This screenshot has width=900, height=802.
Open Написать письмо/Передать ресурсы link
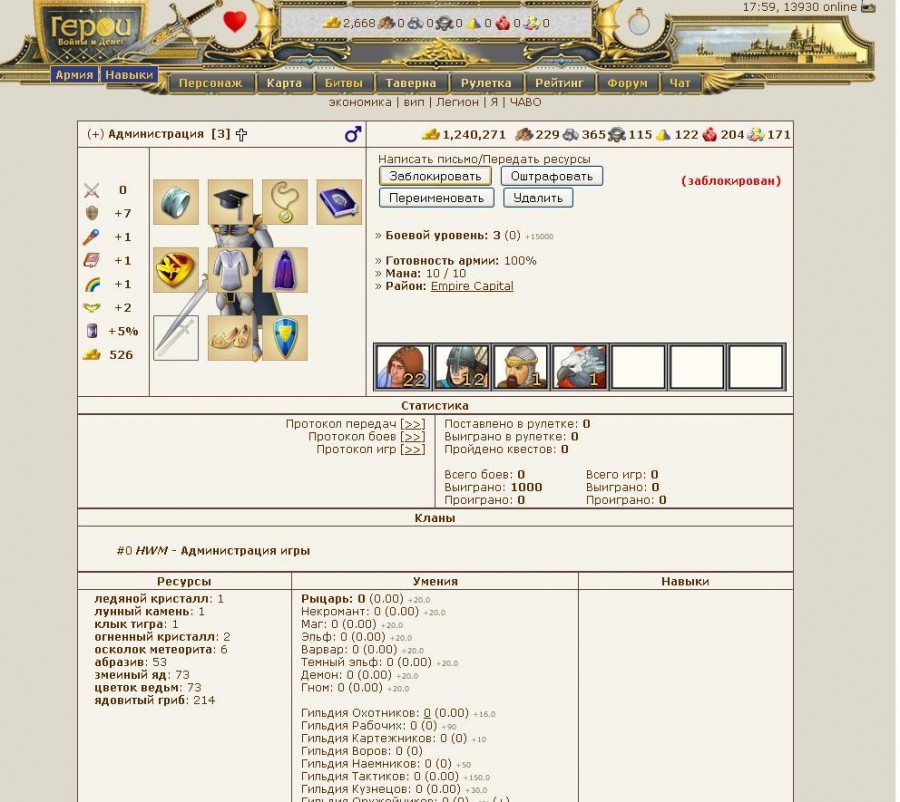pyautogui.click(x=484, y=159)
